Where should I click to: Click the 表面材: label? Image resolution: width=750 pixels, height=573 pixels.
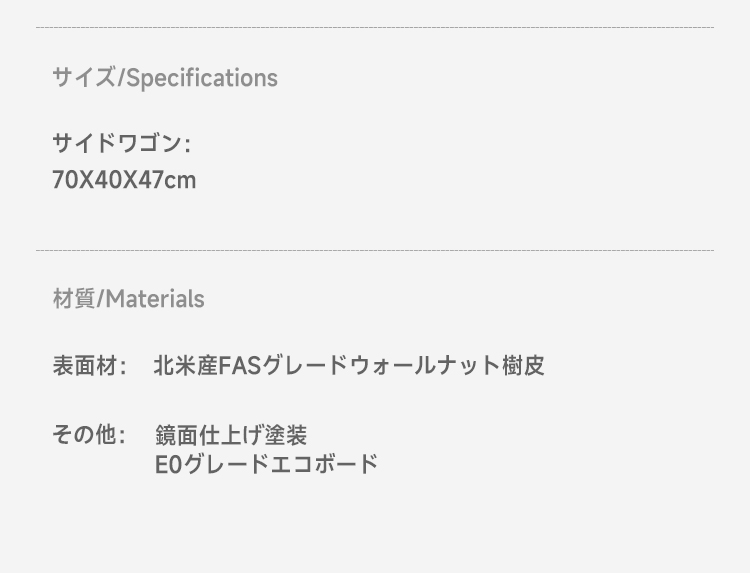point(89,366)
